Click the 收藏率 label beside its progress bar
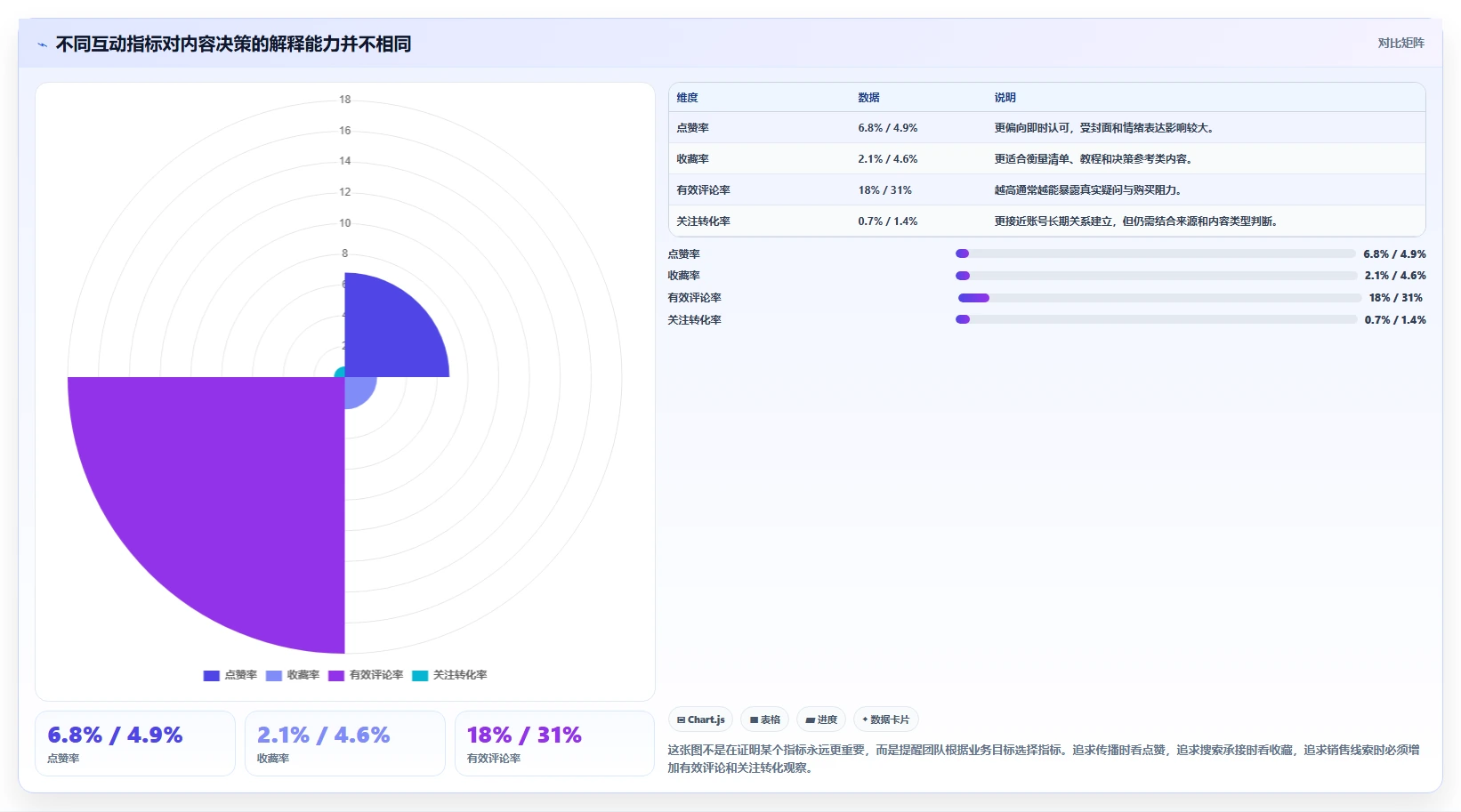This screenshot has width=1461, height=812. pos(683,276)
